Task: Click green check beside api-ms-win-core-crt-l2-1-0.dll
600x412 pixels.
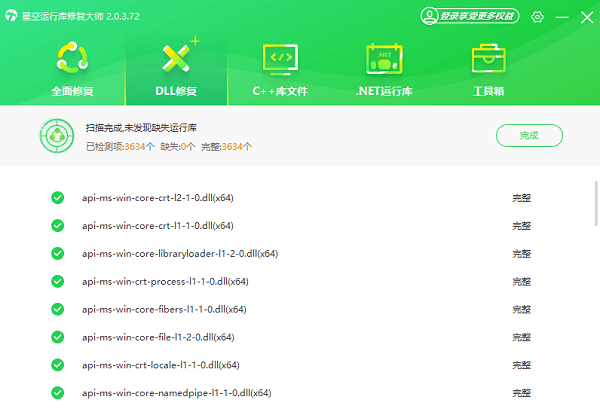Action: [58, 198]
